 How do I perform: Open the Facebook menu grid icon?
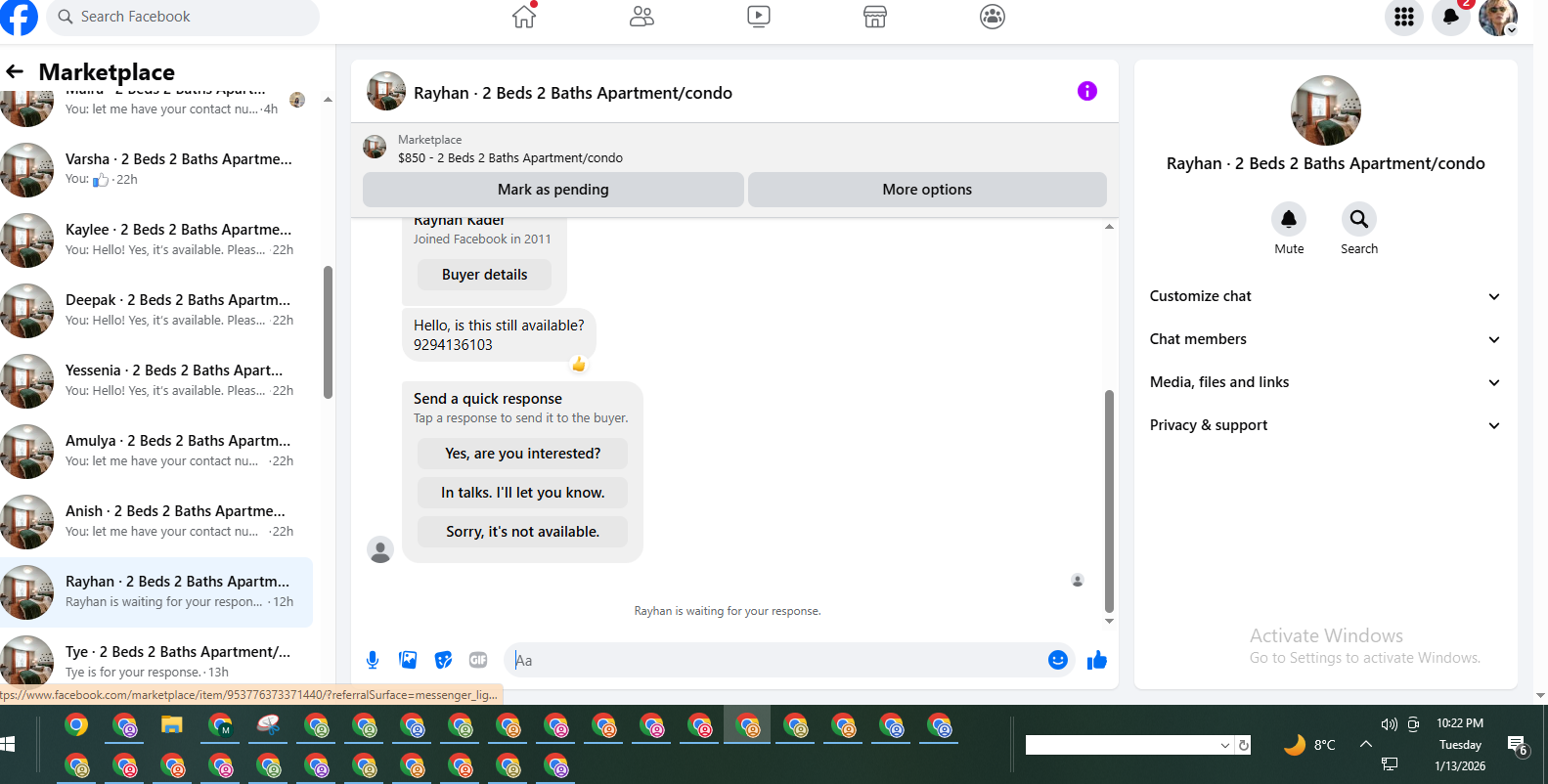click(x=1404, y=17)
